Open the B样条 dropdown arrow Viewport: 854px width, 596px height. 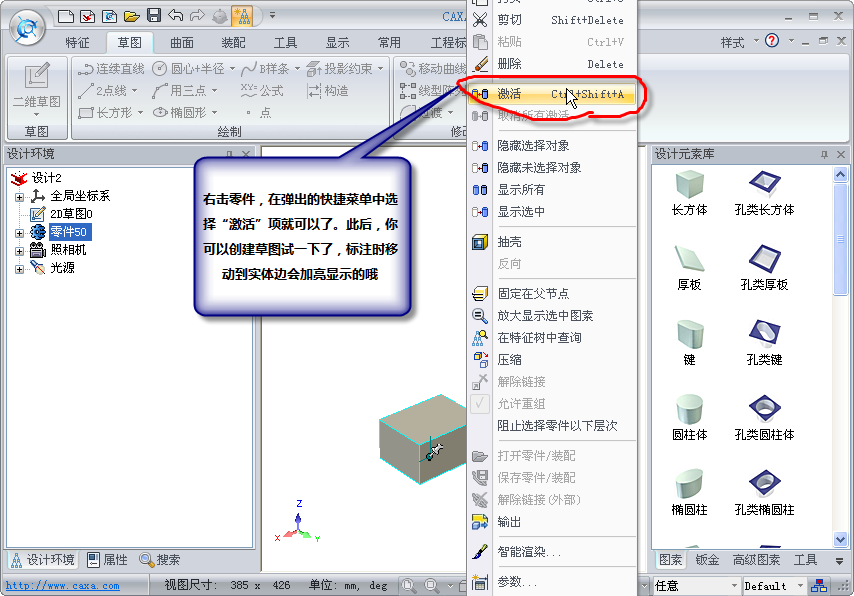(297, 69)
